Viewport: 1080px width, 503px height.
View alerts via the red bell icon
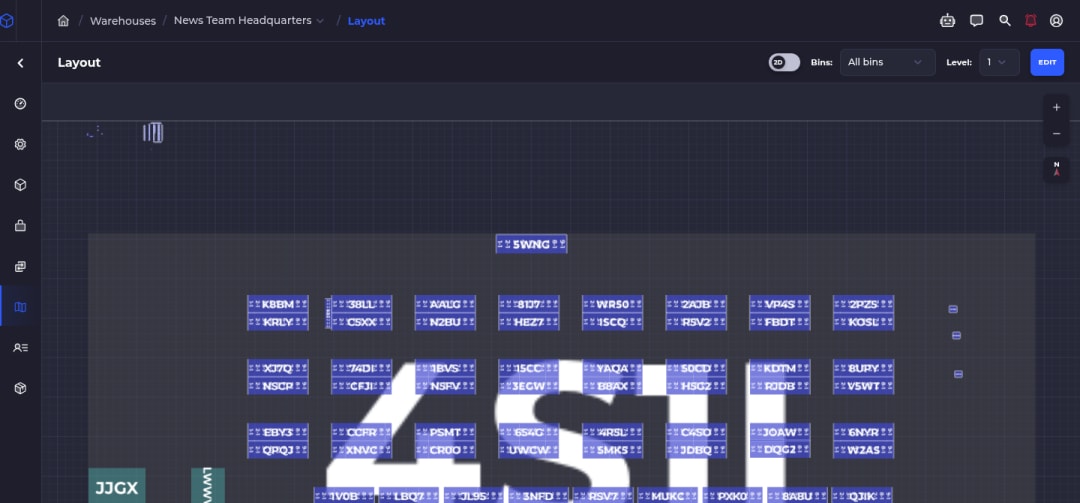pyautogui.click(x=1030, y=21)
